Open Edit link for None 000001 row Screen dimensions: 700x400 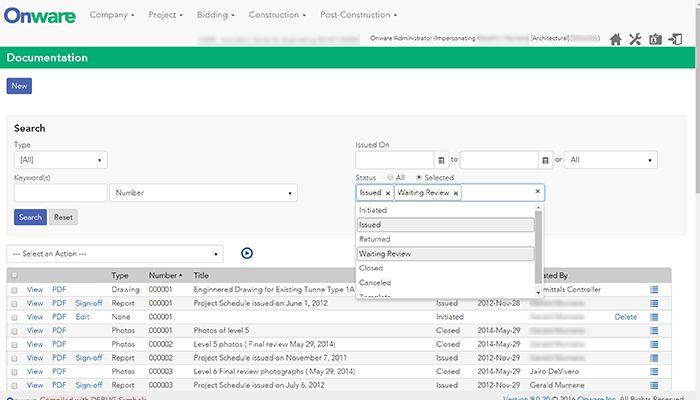click(83, 317)
